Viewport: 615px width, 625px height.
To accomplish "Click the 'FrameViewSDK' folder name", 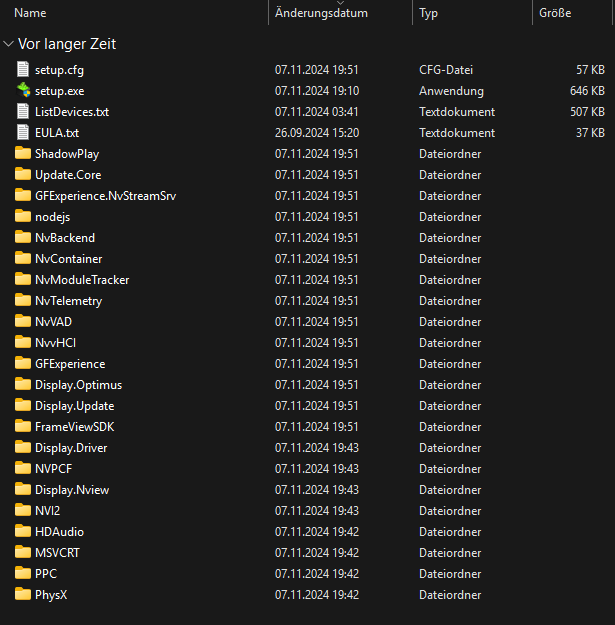I will click(75, 427).
